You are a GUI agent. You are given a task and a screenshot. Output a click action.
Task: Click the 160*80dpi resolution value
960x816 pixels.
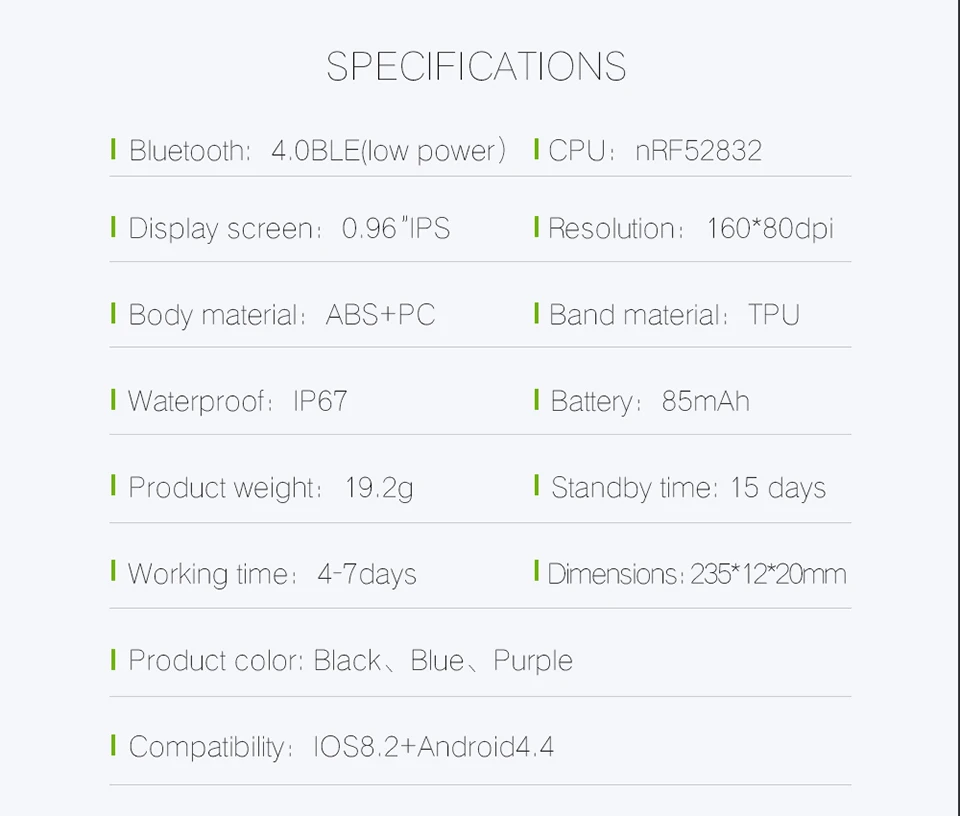tap(770, 228)
